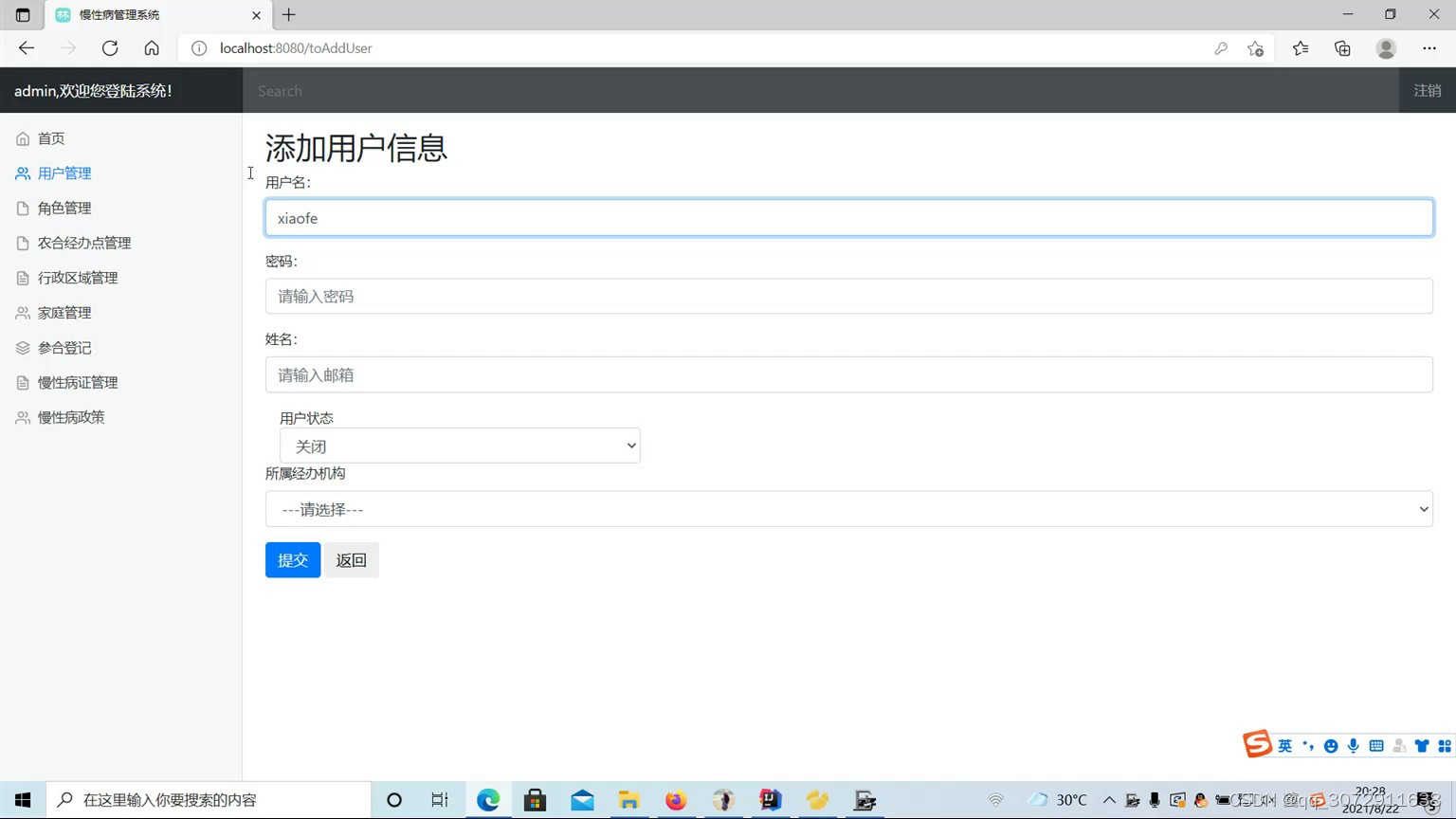Open the tab actions menu icon

[23, 15]
